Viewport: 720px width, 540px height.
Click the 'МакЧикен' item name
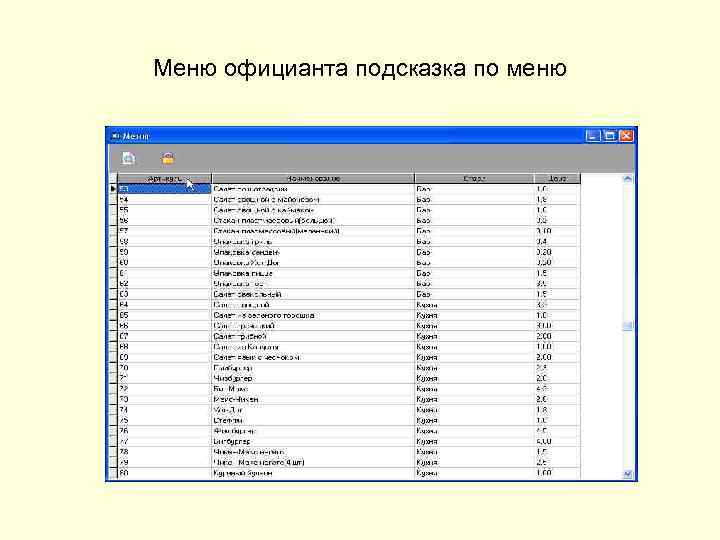[x=236, y=399]
